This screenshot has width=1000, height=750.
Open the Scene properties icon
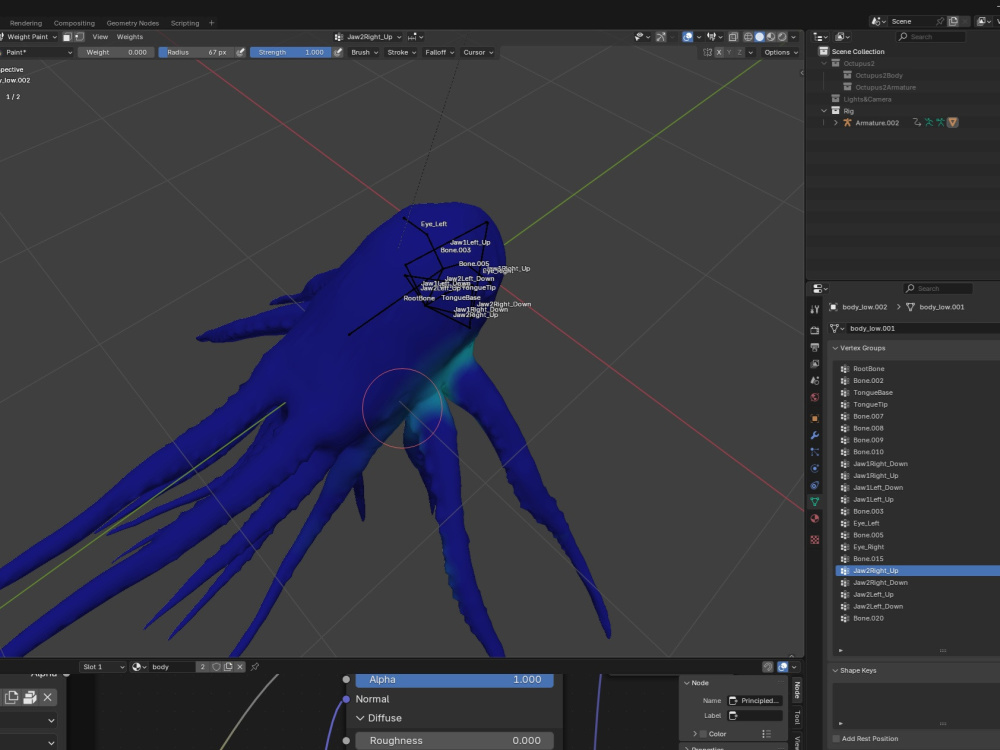pos(814,380)
